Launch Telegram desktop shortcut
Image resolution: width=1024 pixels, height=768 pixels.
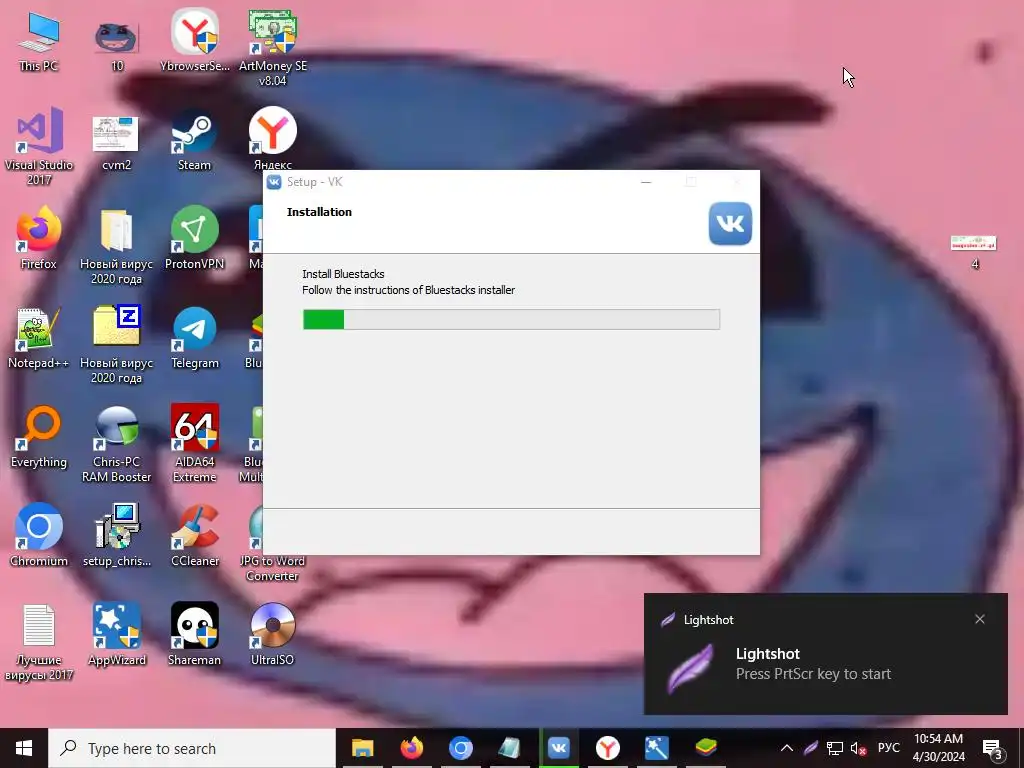tap(195, 338)
